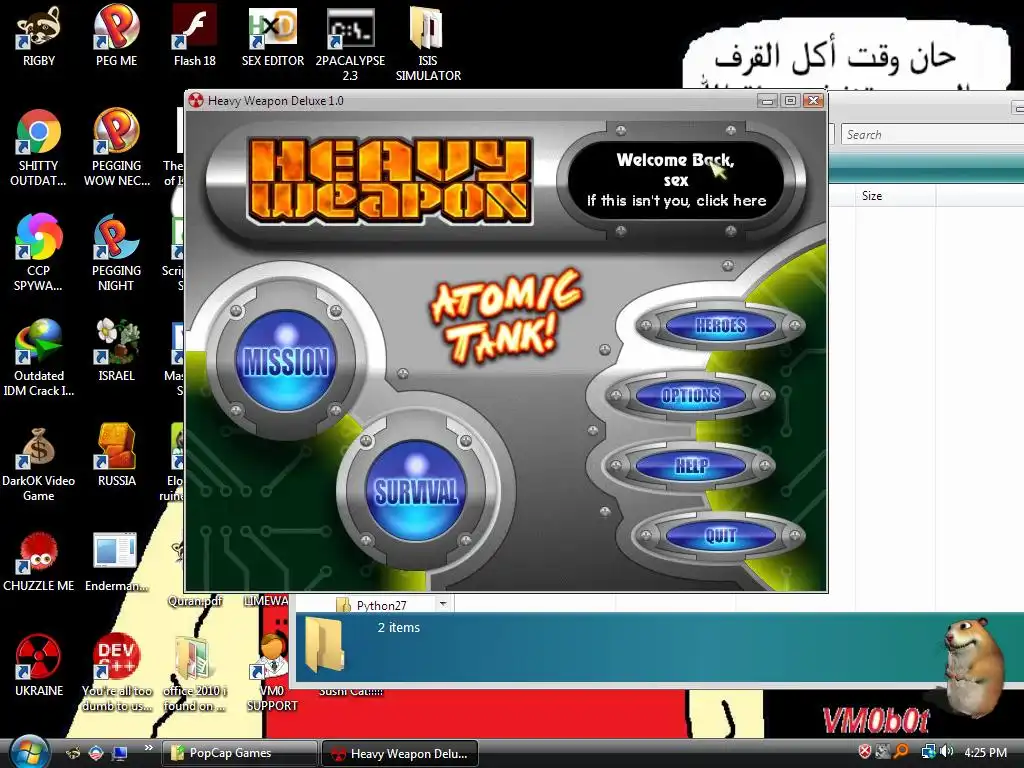Open the zipped folder icon on the desktop
This screenshot has height=768, width=1024.
pyautogui.click(x=428, y=43)
